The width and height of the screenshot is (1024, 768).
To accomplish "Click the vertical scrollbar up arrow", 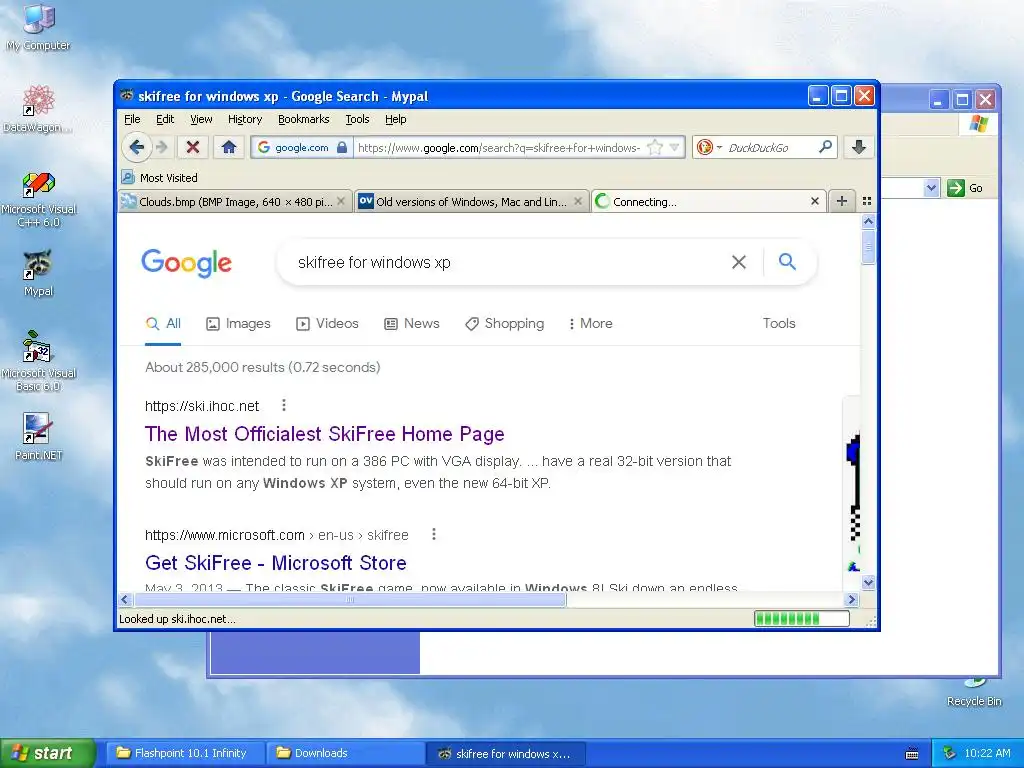I will pyautogui.click(x=868, y=221).
